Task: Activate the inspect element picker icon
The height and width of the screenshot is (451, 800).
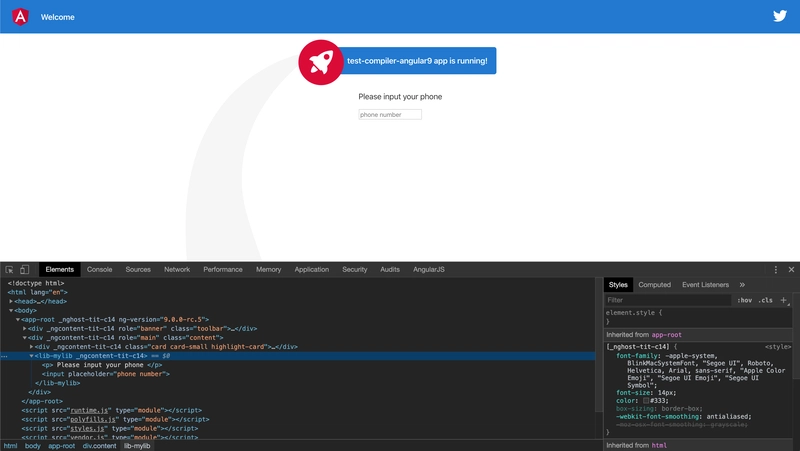Action: (9, 270)
